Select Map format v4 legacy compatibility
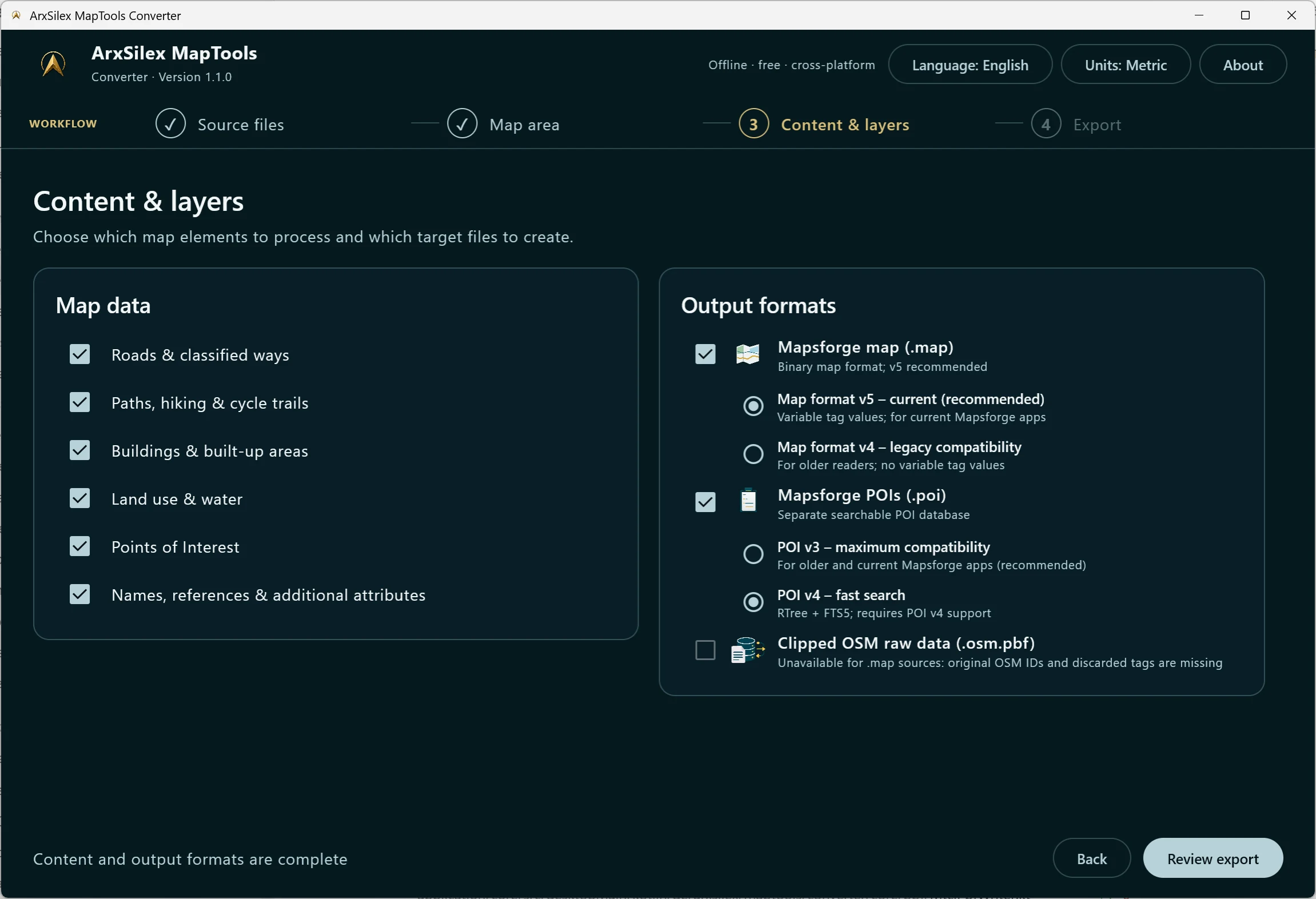 [x=753, y=454]
